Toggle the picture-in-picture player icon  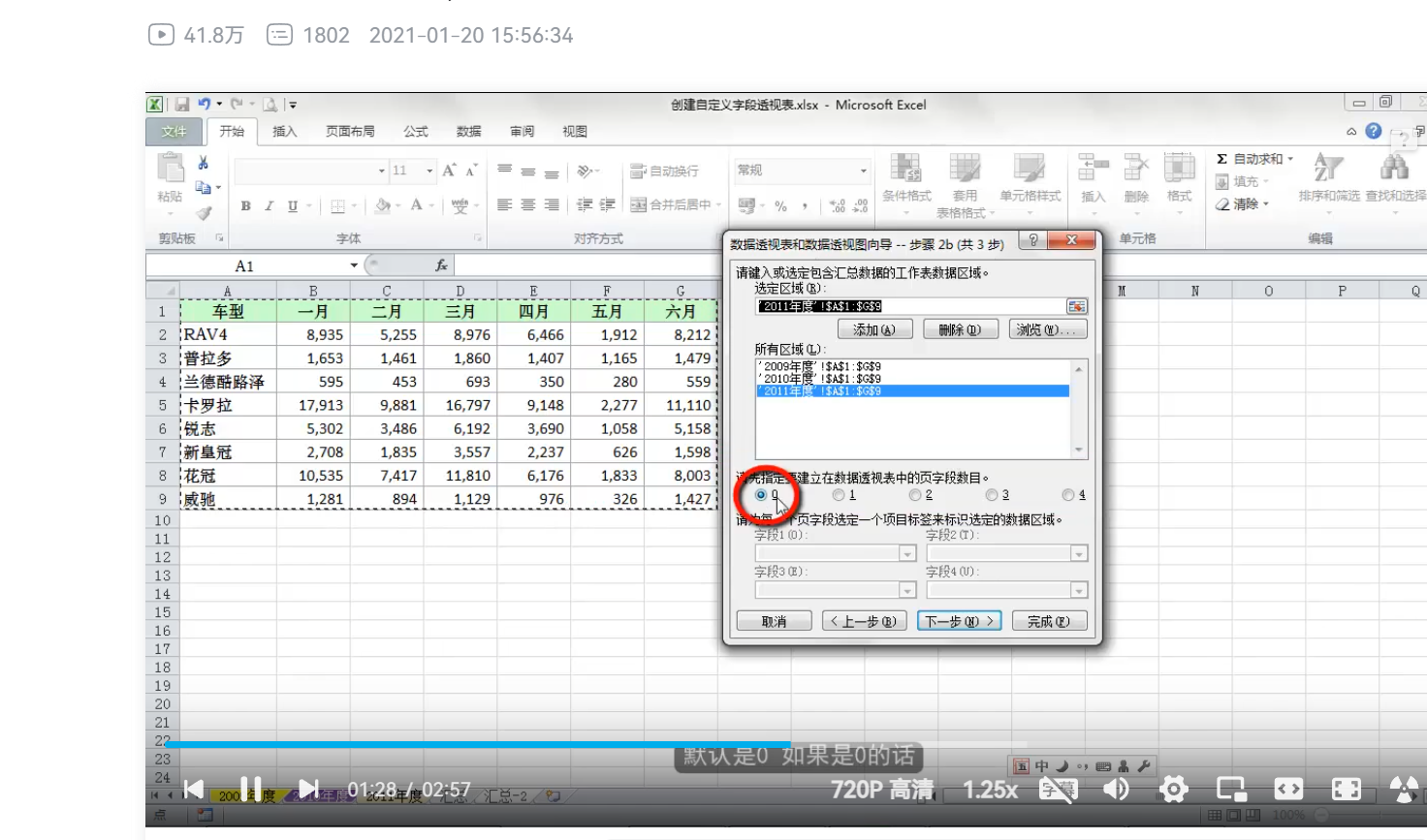click(1231, 790)
